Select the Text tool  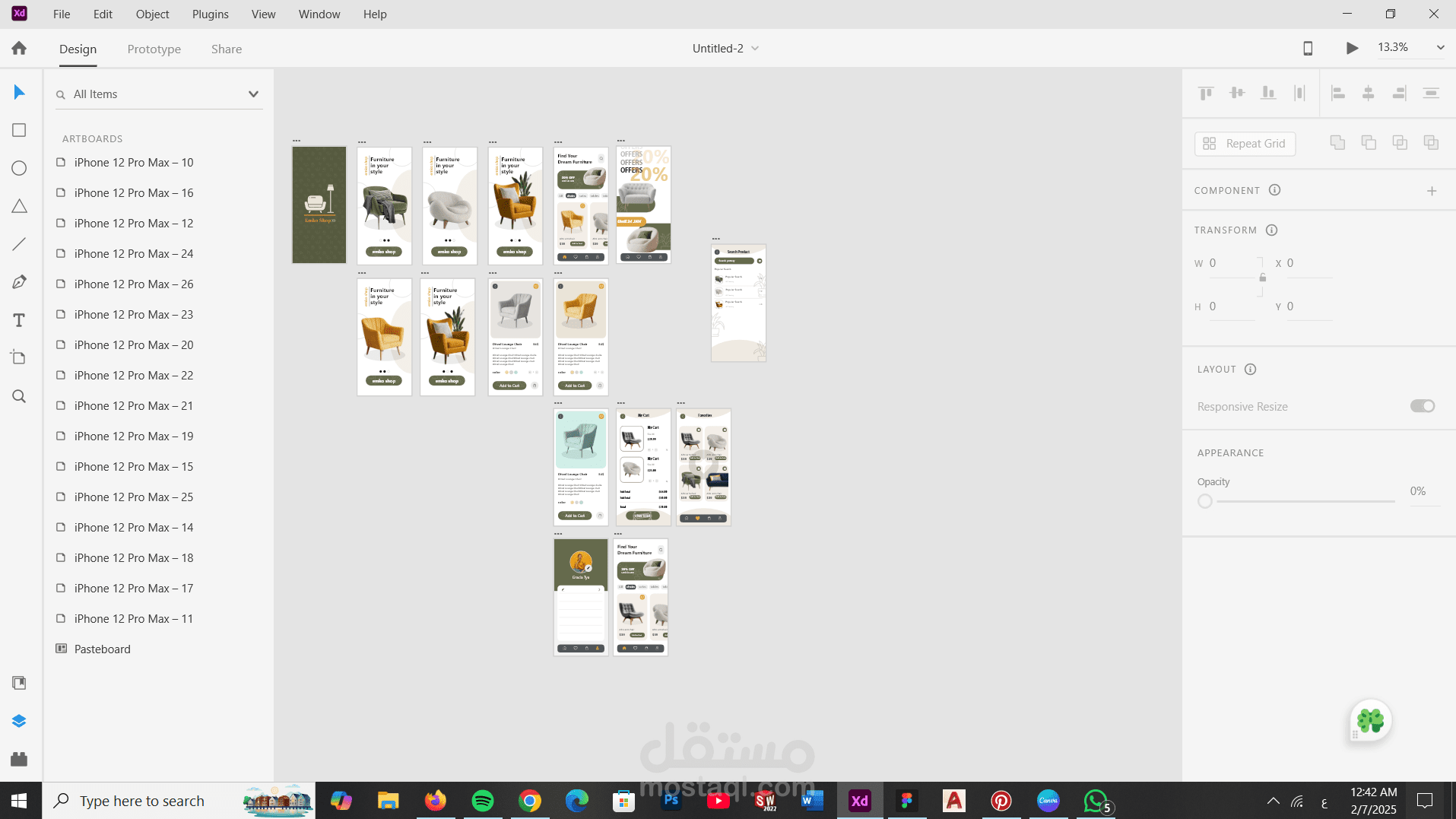[x=19, y=320]
